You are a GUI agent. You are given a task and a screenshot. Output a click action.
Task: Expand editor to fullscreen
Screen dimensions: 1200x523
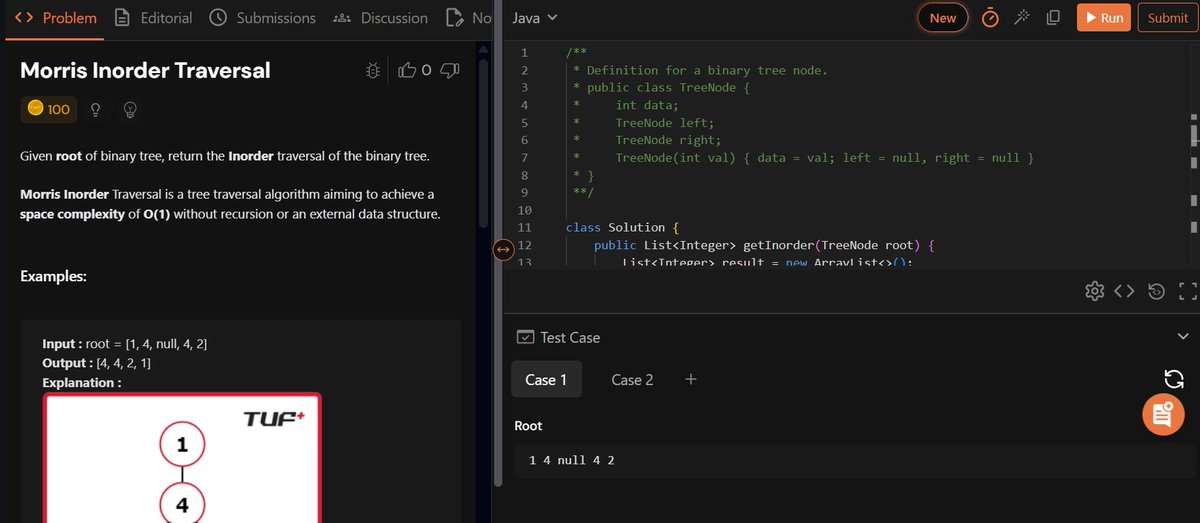point(1187,291)
